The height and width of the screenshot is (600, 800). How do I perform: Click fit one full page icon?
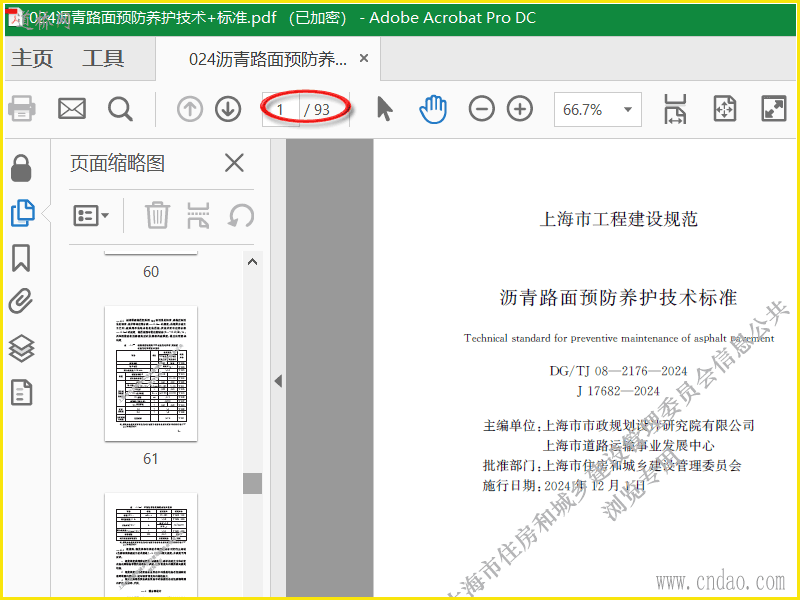click(x=724, y=109)
